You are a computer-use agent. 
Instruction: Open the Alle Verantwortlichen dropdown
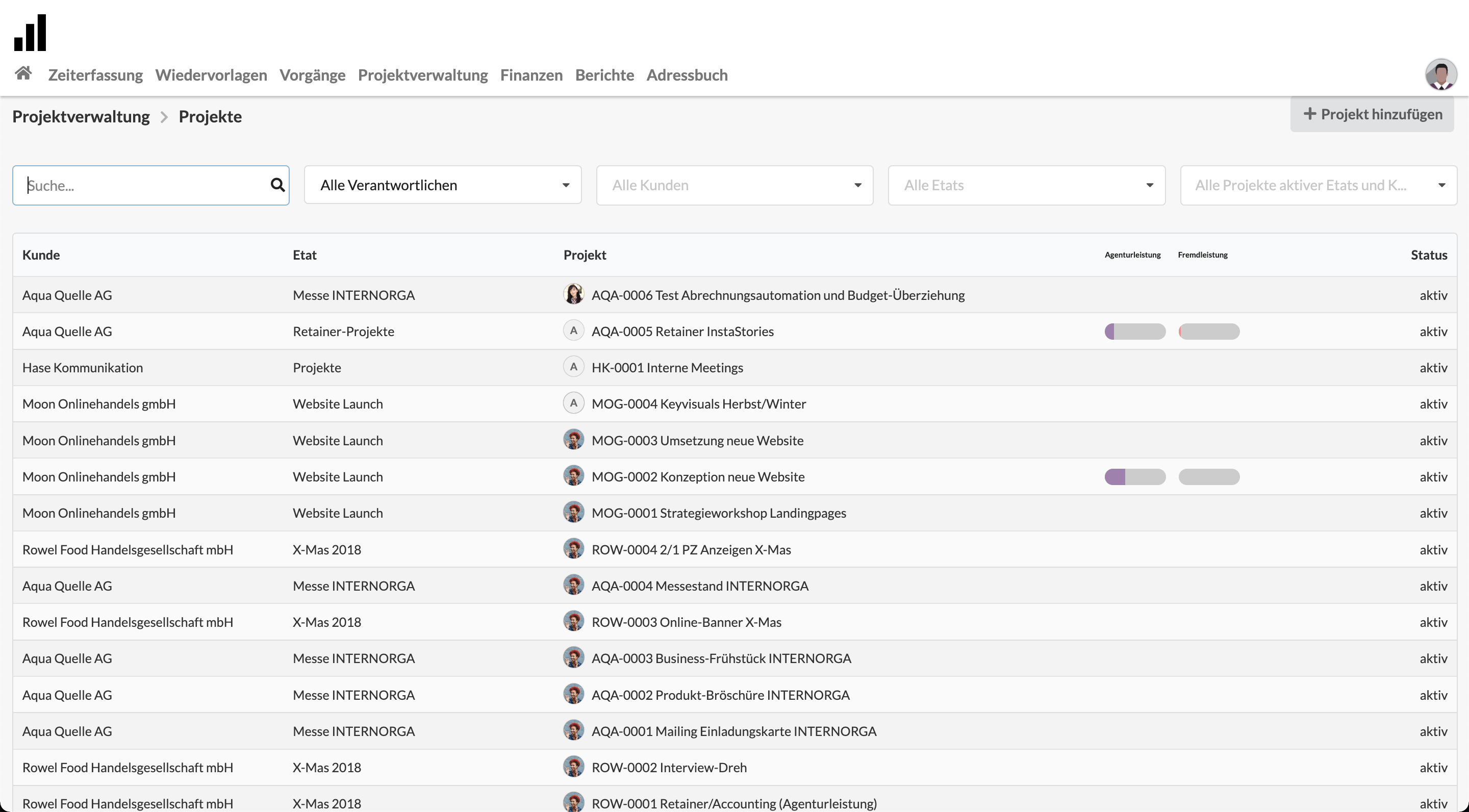(x=443, y=185)
